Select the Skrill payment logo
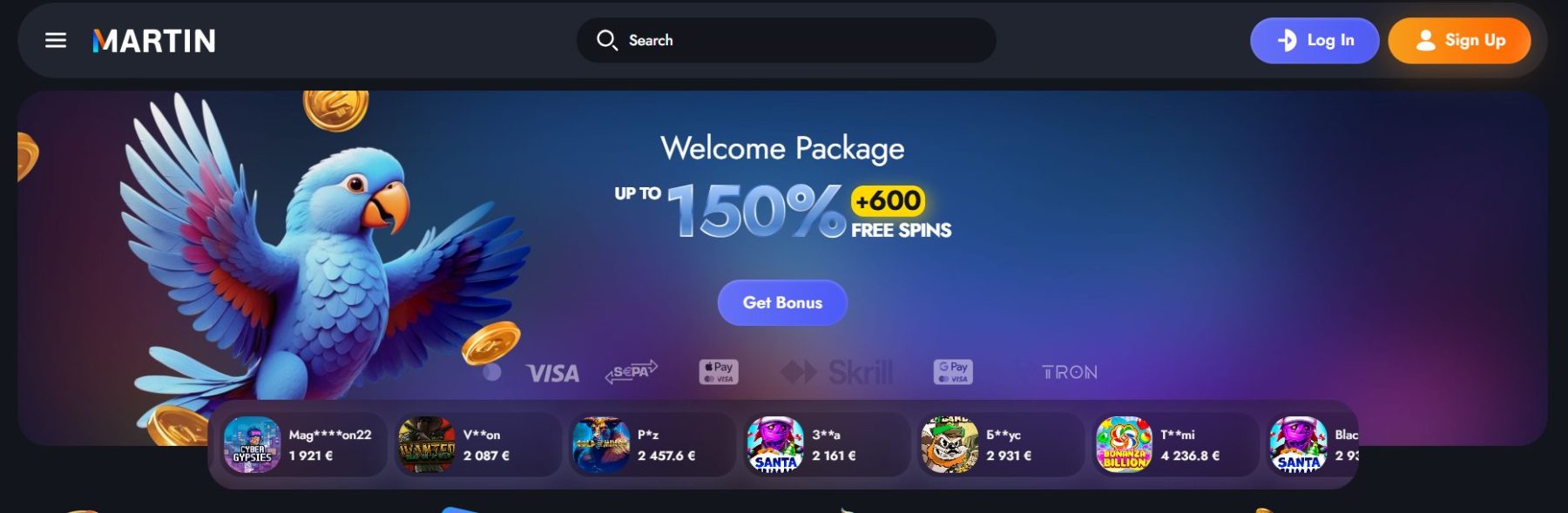This screenshot has width=1568, height=513. click(837, 372)
